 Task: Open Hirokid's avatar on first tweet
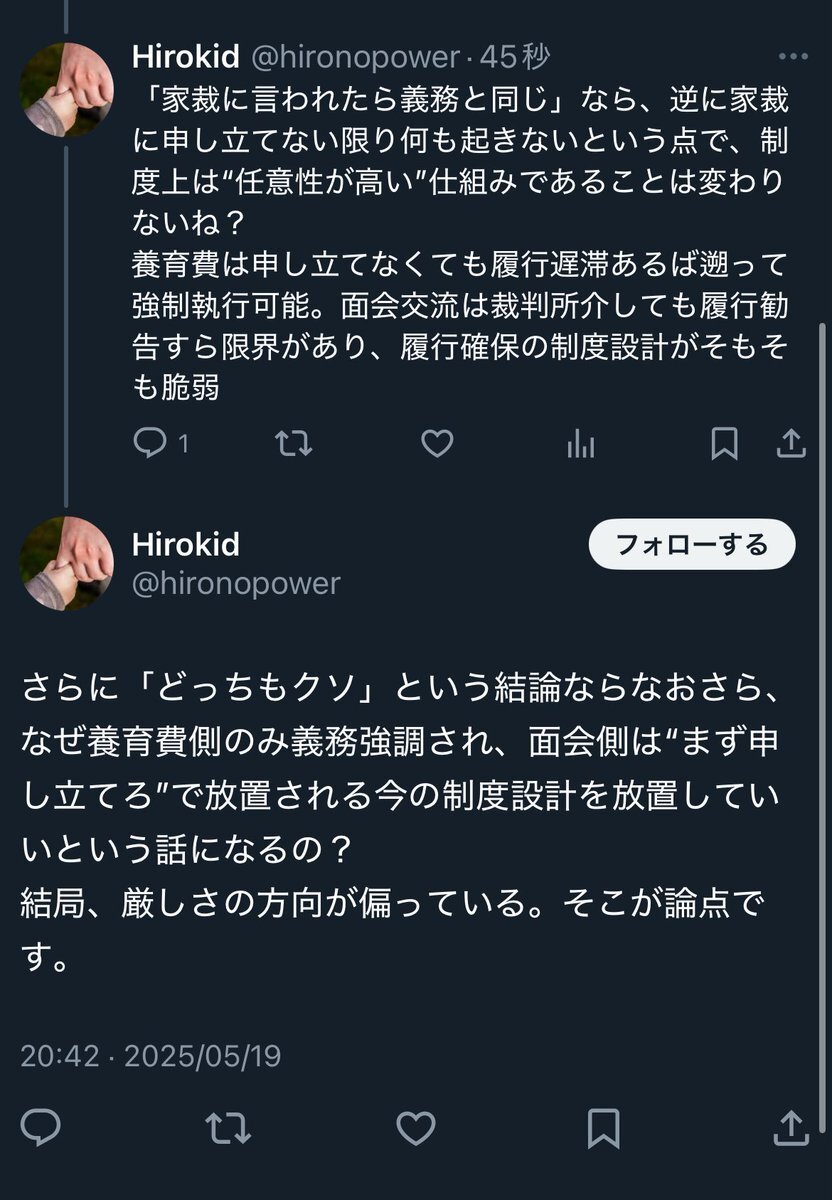point(67,89)
